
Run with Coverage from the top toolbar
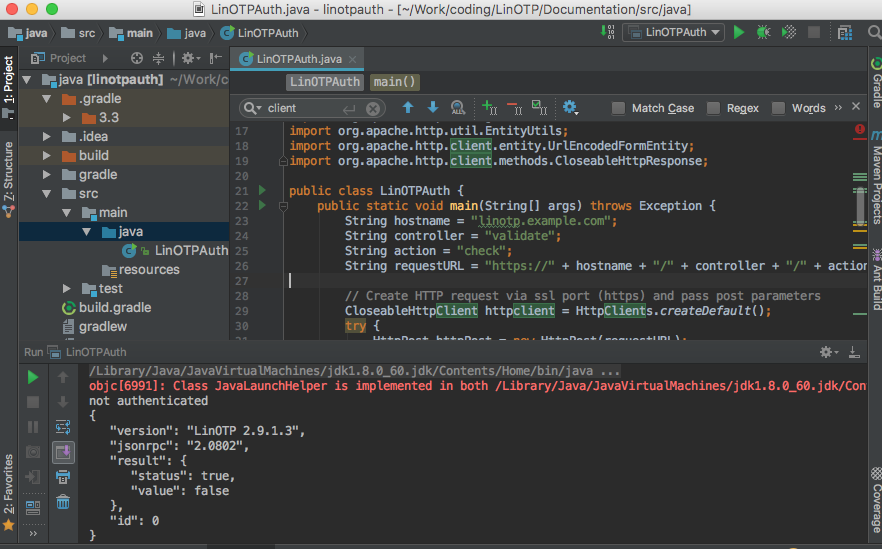pos(788,32)
